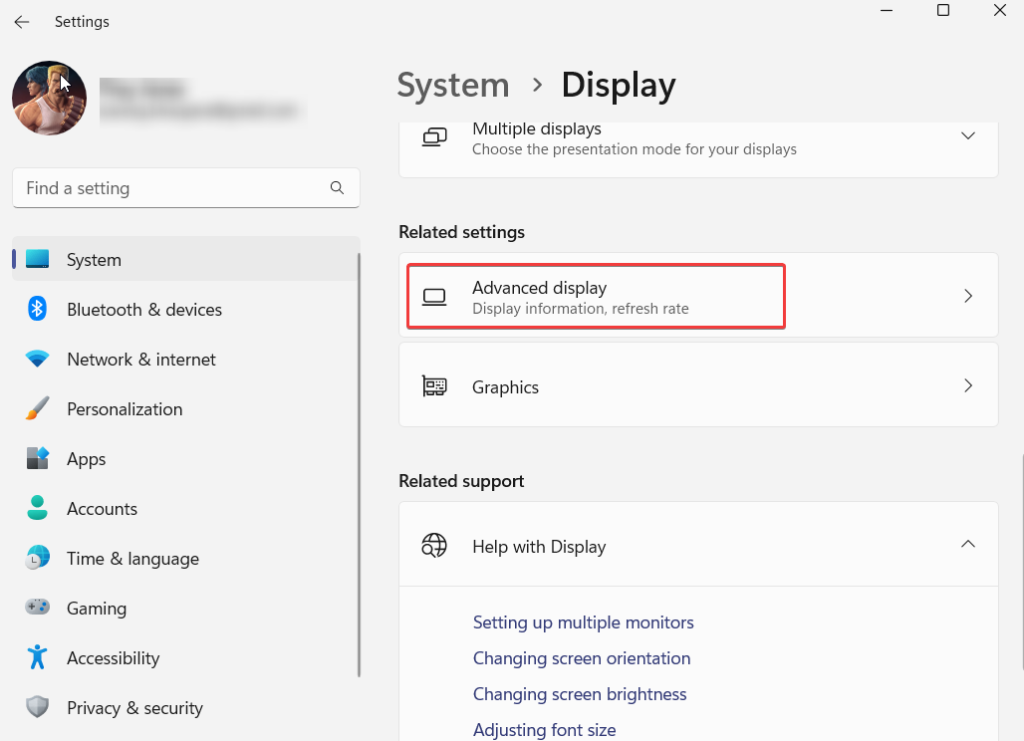Screen dimensions: 1024x741
Task: Click the Accessibility figure icon
Action: [x=37, y=658]
